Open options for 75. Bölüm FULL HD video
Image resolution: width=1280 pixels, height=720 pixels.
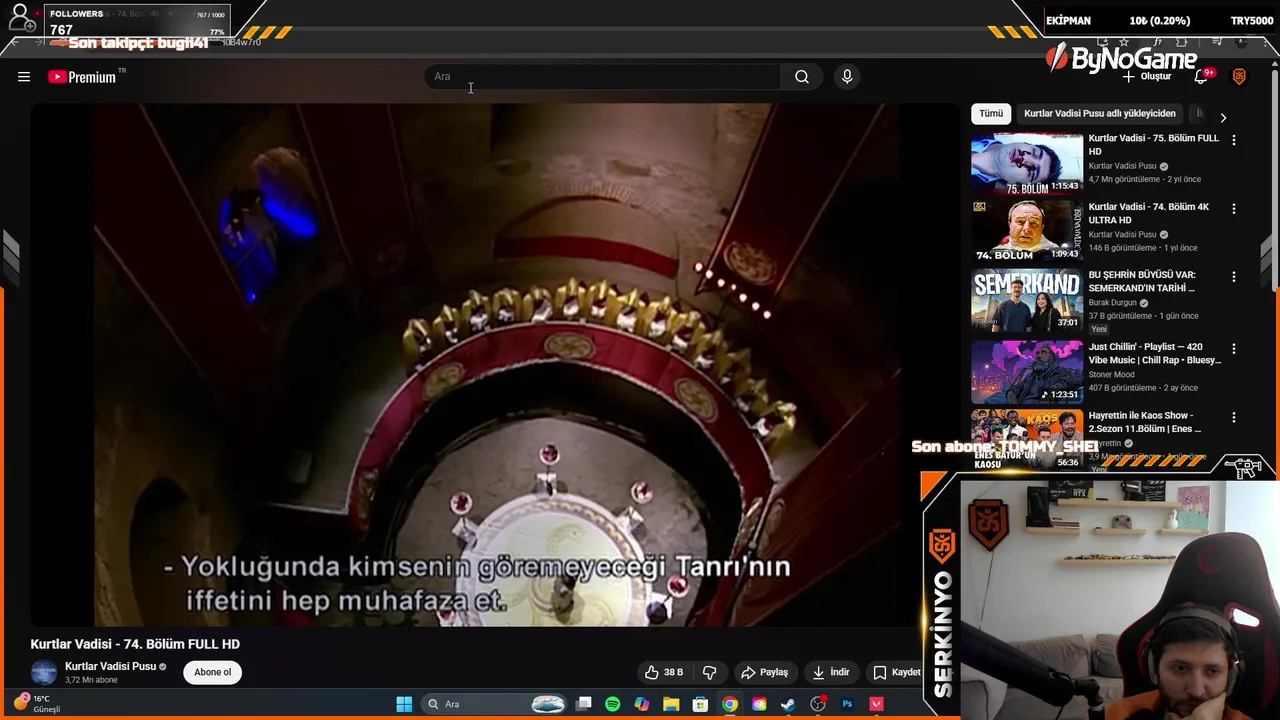click(1233, 141)
